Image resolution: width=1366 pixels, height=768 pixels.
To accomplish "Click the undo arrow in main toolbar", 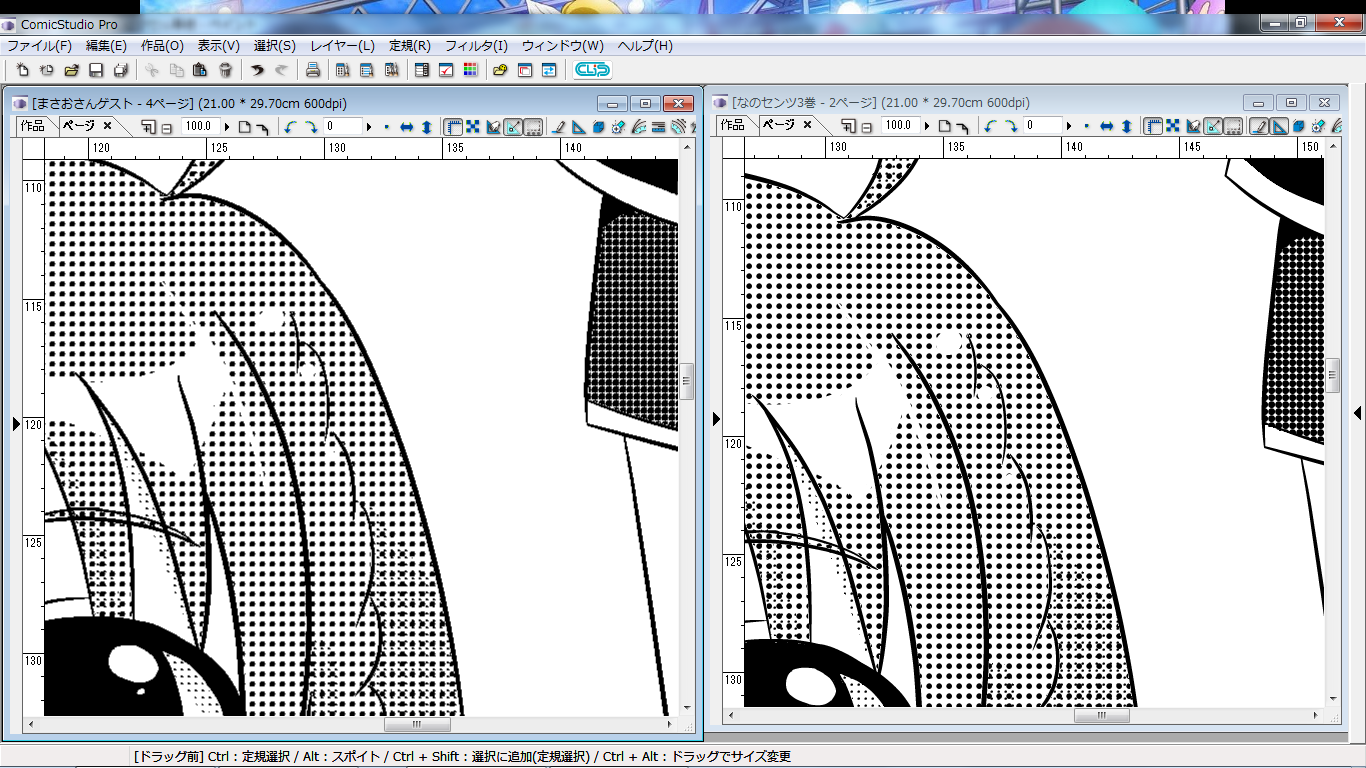I will coord(257,70).
